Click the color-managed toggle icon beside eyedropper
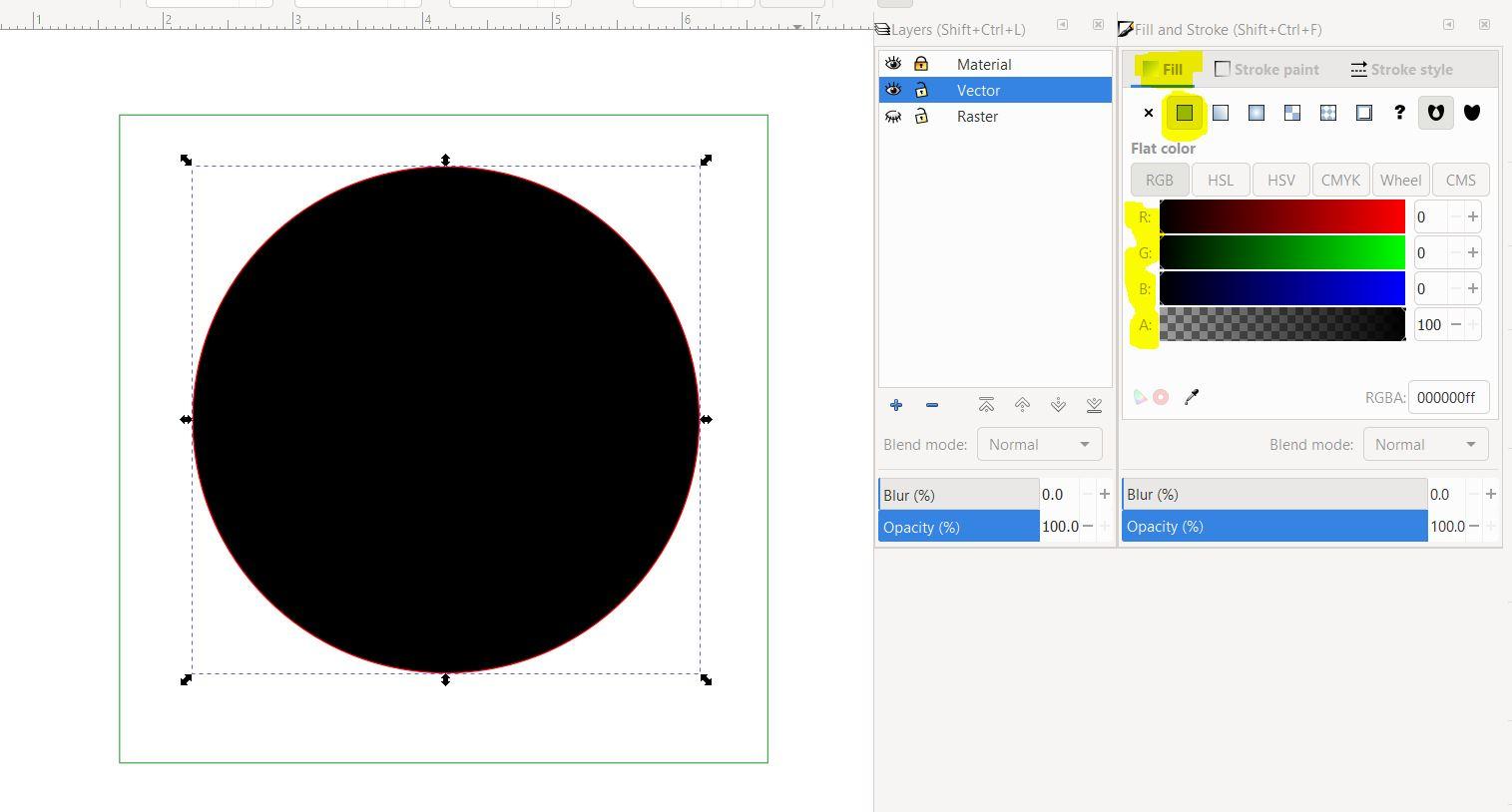This screenshot has width=1512, height=812. tap(1140, 397)
